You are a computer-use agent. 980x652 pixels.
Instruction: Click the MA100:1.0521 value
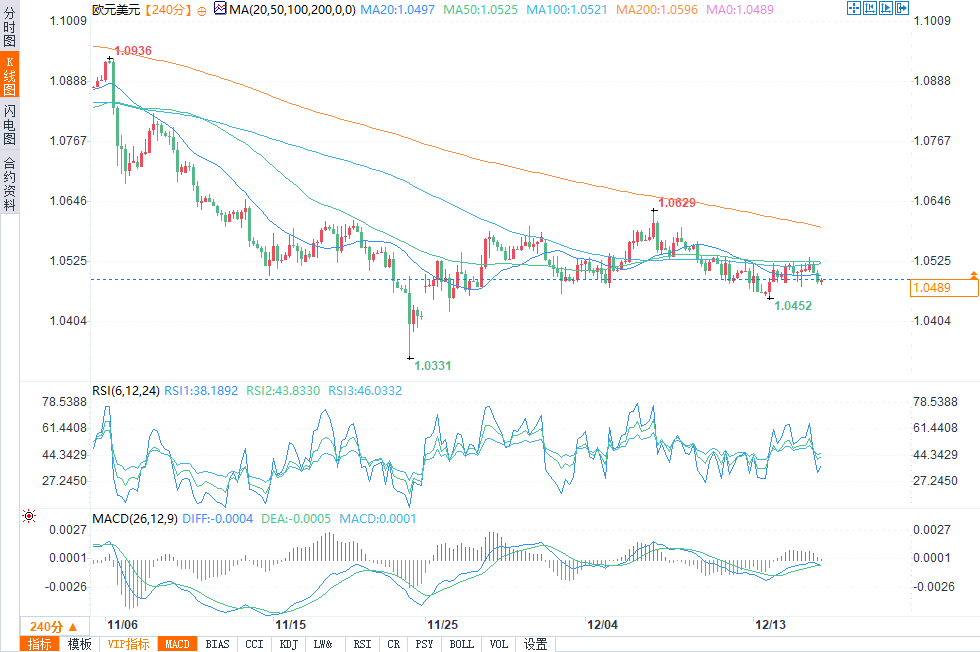click(567, 10)
